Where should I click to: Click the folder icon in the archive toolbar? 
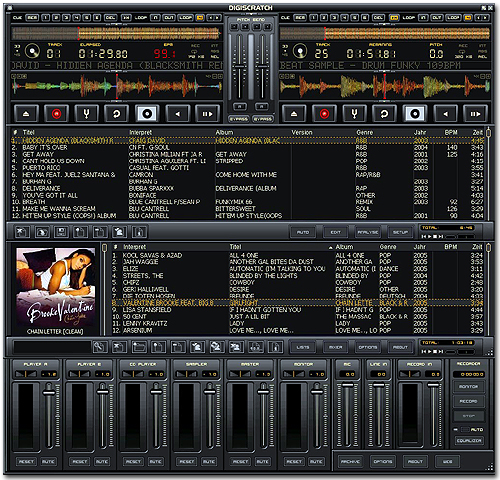[139, 347]
